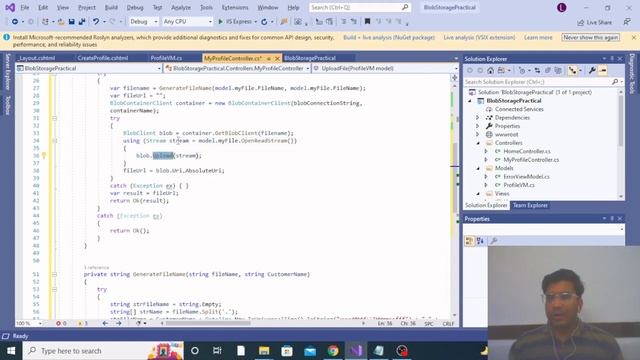
Task: Click the previous issue arrow in editor footer
Action: tap(105, 323)
